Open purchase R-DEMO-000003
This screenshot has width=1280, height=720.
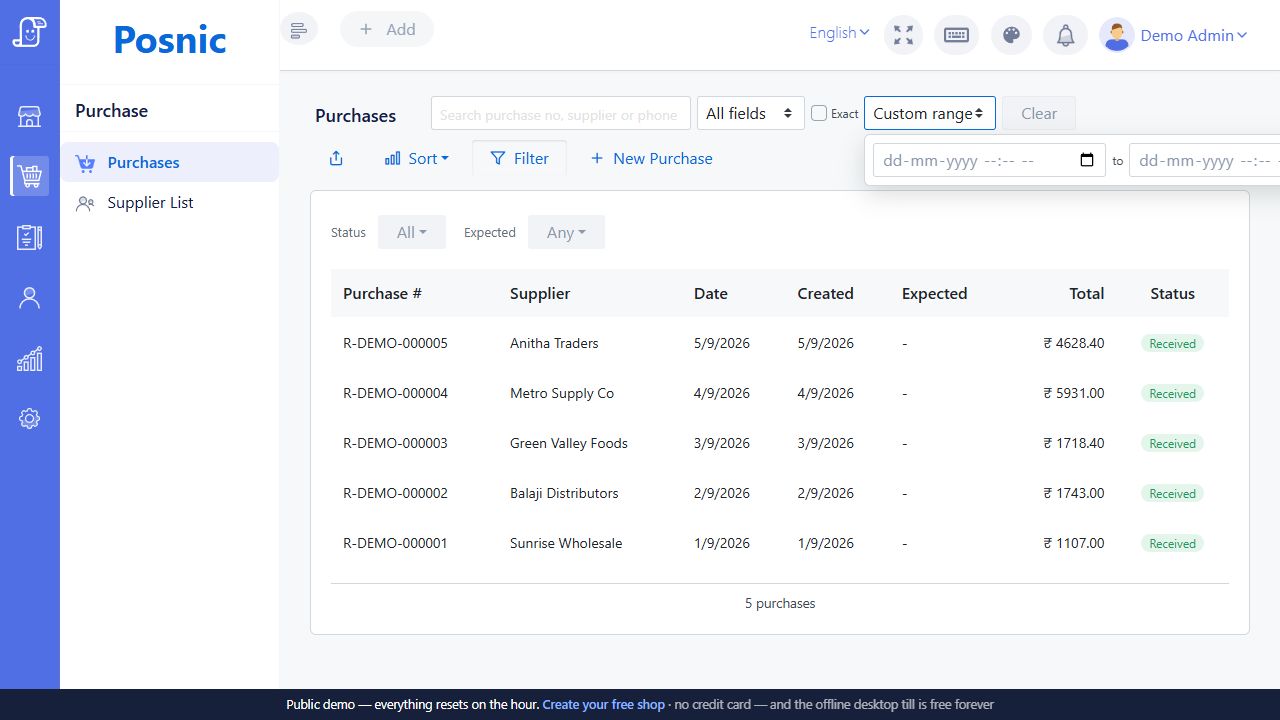point(395,443)
